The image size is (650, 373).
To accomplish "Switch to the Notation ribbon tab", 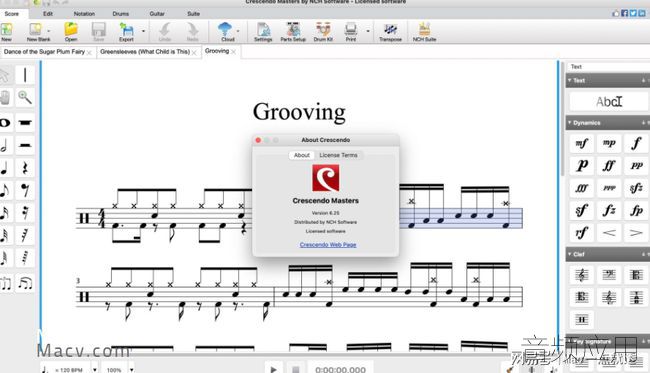I will [84, 14].
